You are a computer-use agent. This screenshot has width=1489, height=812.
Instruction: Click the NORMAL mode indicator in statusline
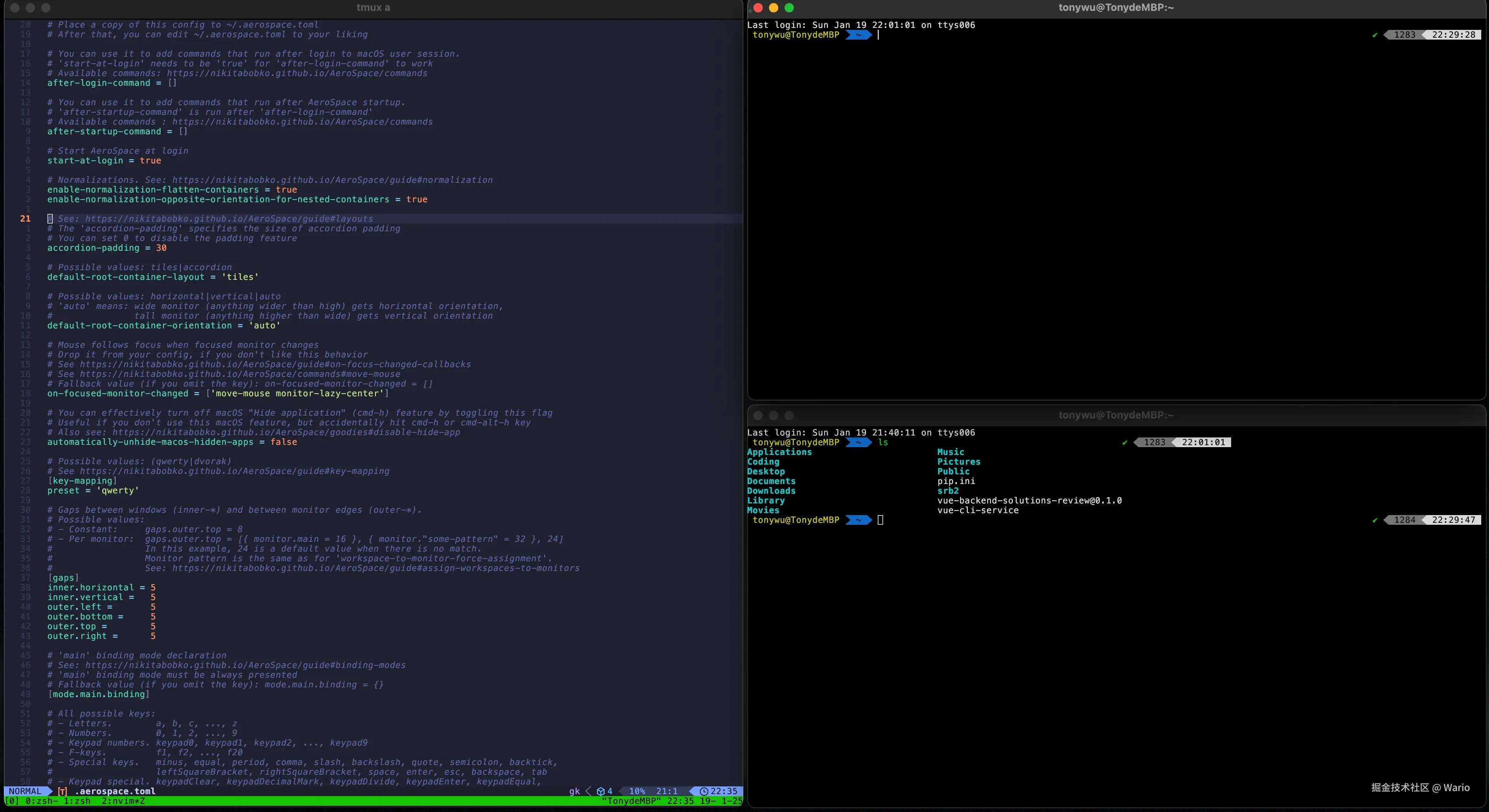25,791
